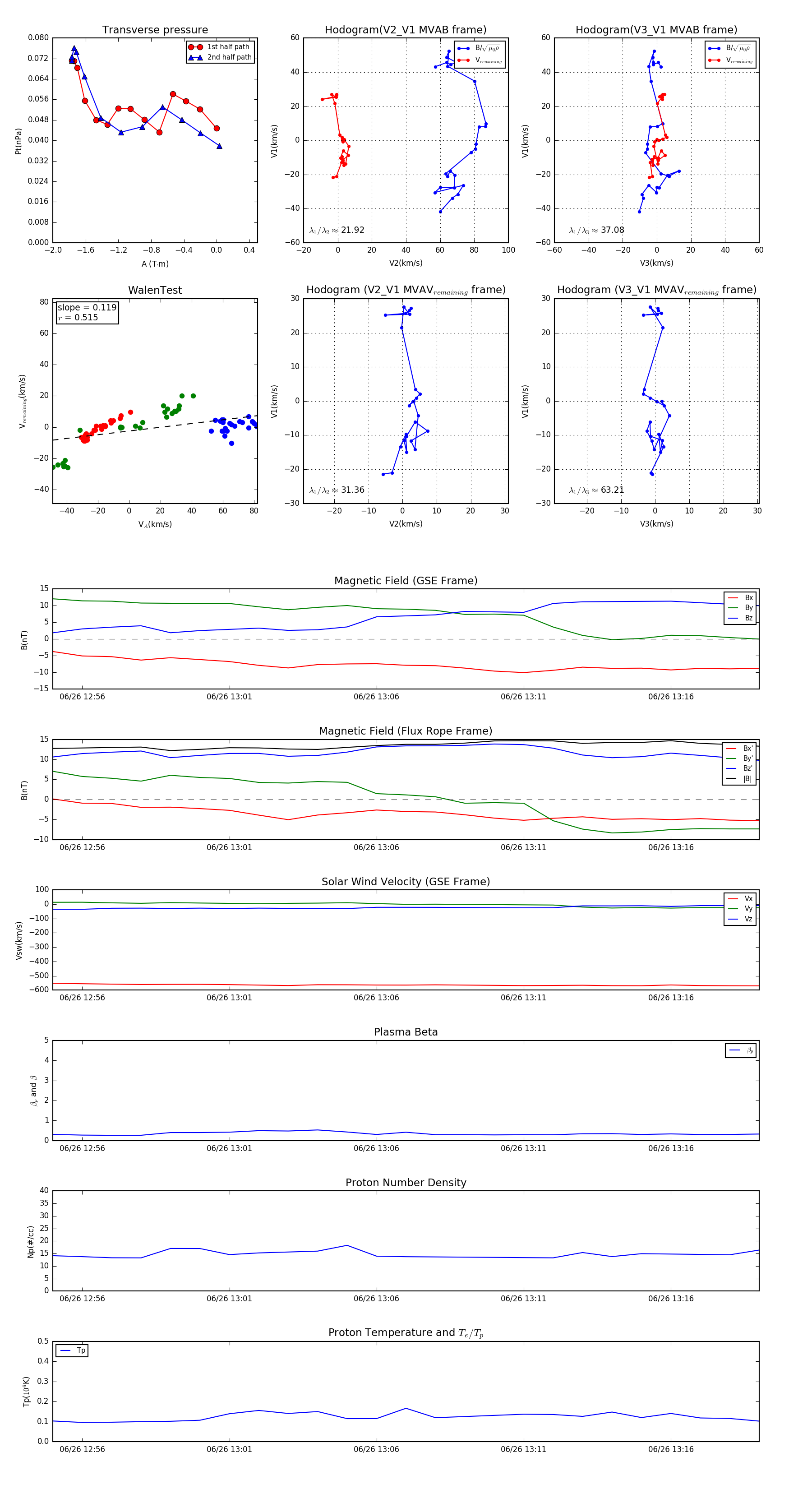Image resolution: width=812 pixels, height=1489 pixels.
Task: Click the 'slope = 0.119' annotation
Action: [x=87, y=308]
